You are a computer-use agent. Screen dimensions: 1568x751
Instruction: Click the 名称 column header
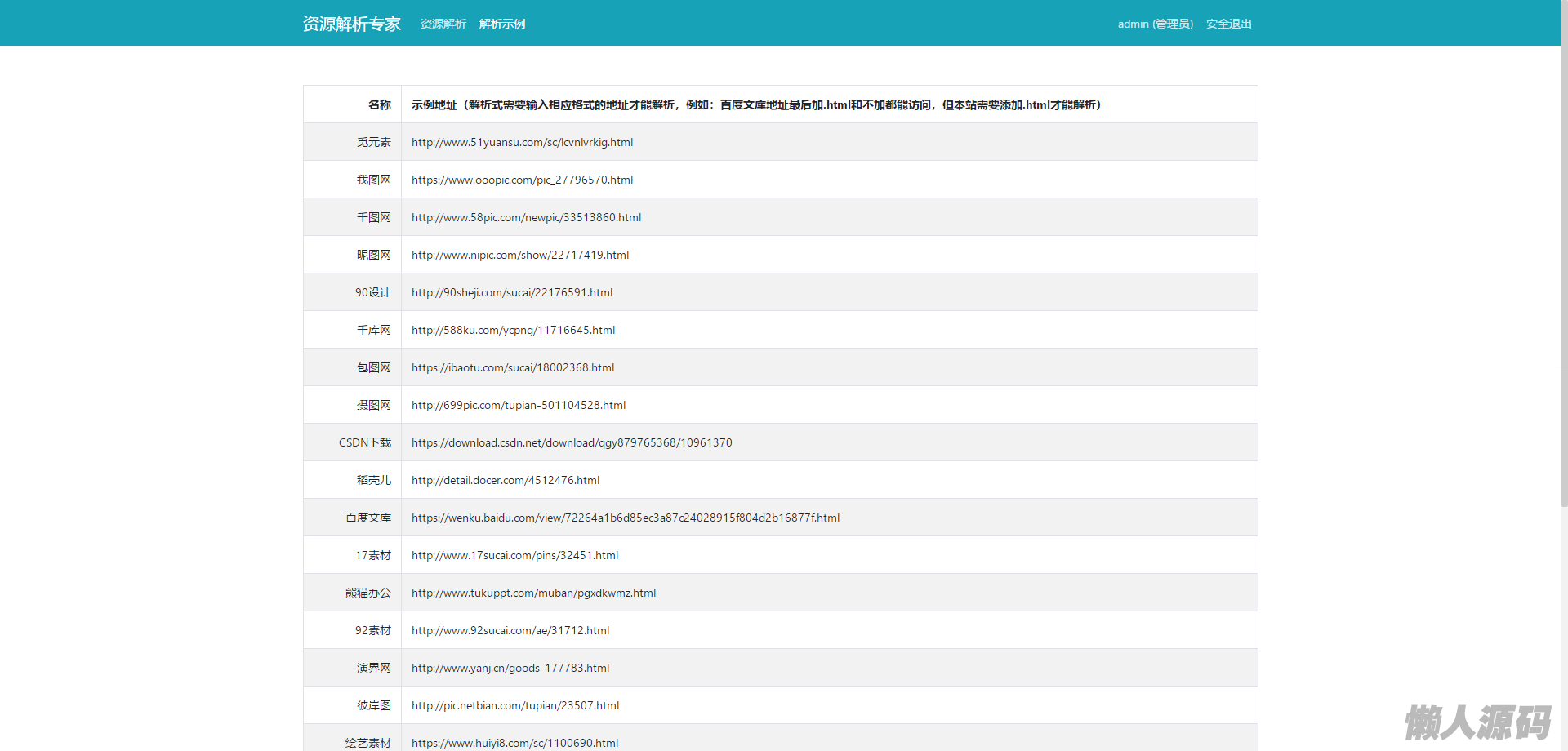click(x=353, y=104)
